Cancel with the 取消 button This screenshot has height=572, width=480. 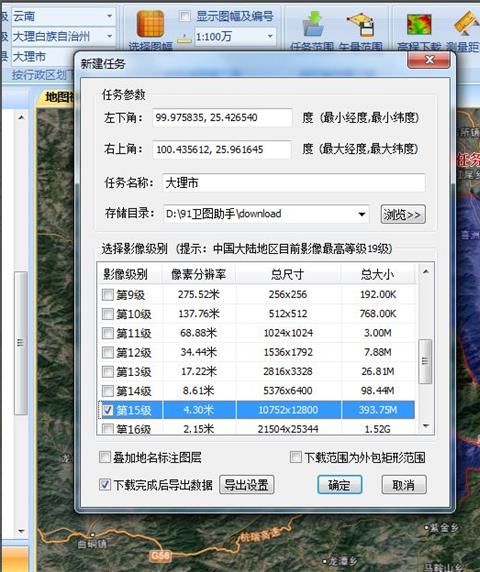tap(404, 485)
